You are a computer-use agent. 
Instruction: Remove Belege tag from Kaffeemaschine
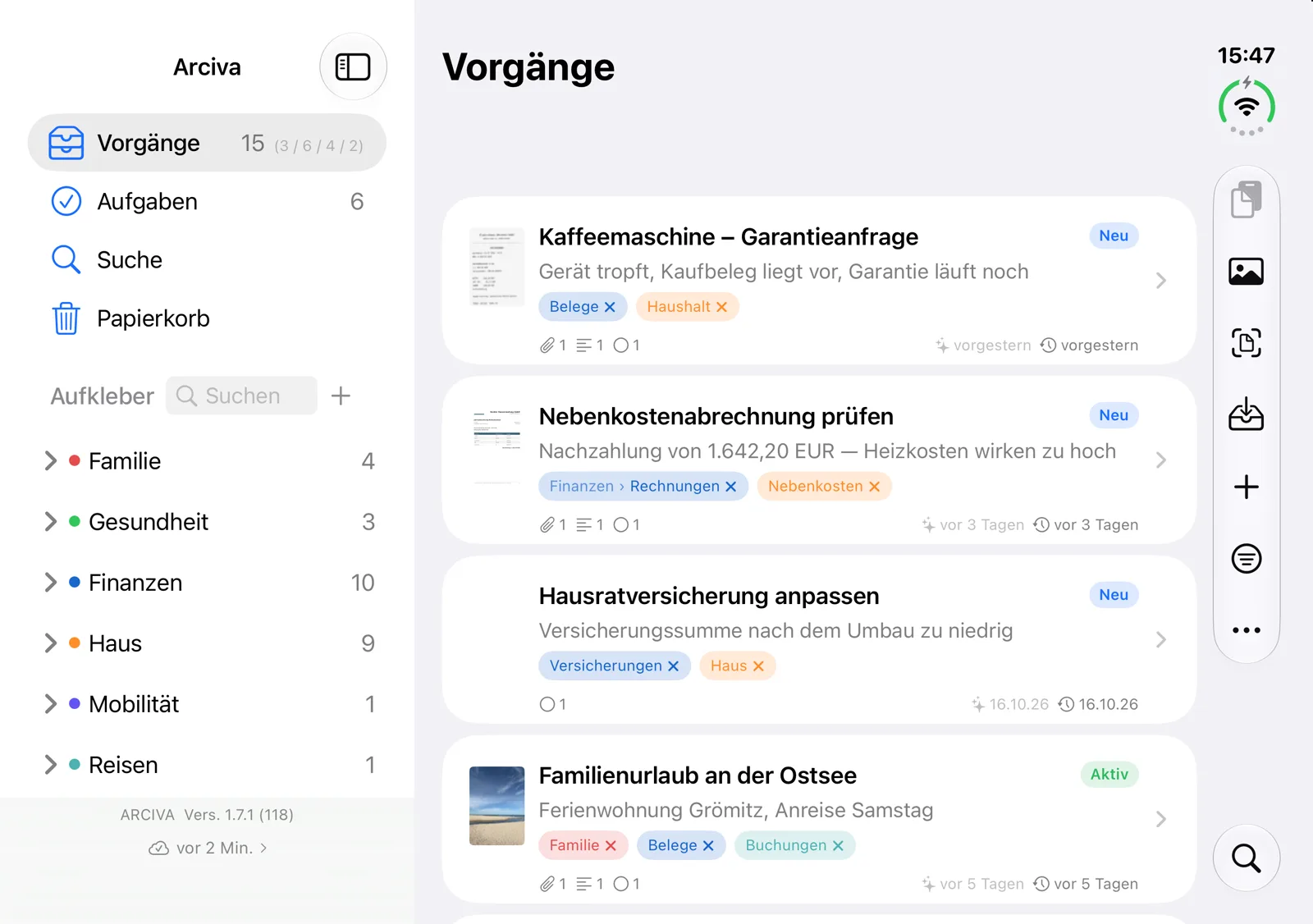(610, 307)
